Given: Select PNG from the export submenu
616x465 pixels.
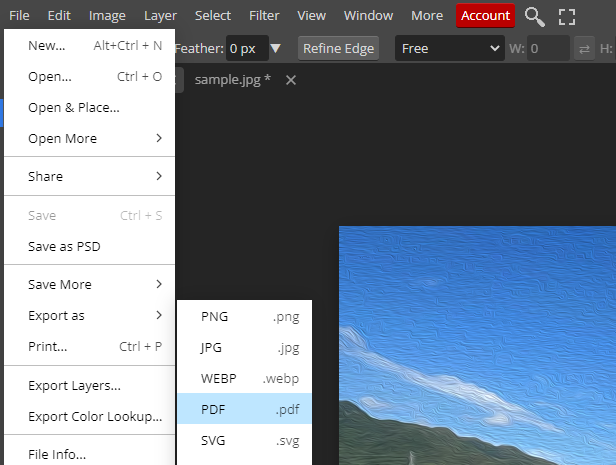Looking at the screenshot, I should point(244,316).
